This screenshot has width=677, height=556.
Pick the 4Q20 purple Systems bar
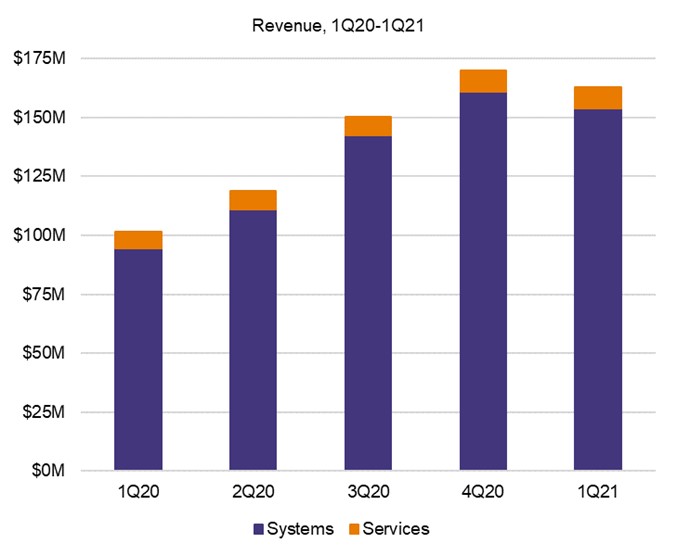pyautogui.click(x=483, y=281)
